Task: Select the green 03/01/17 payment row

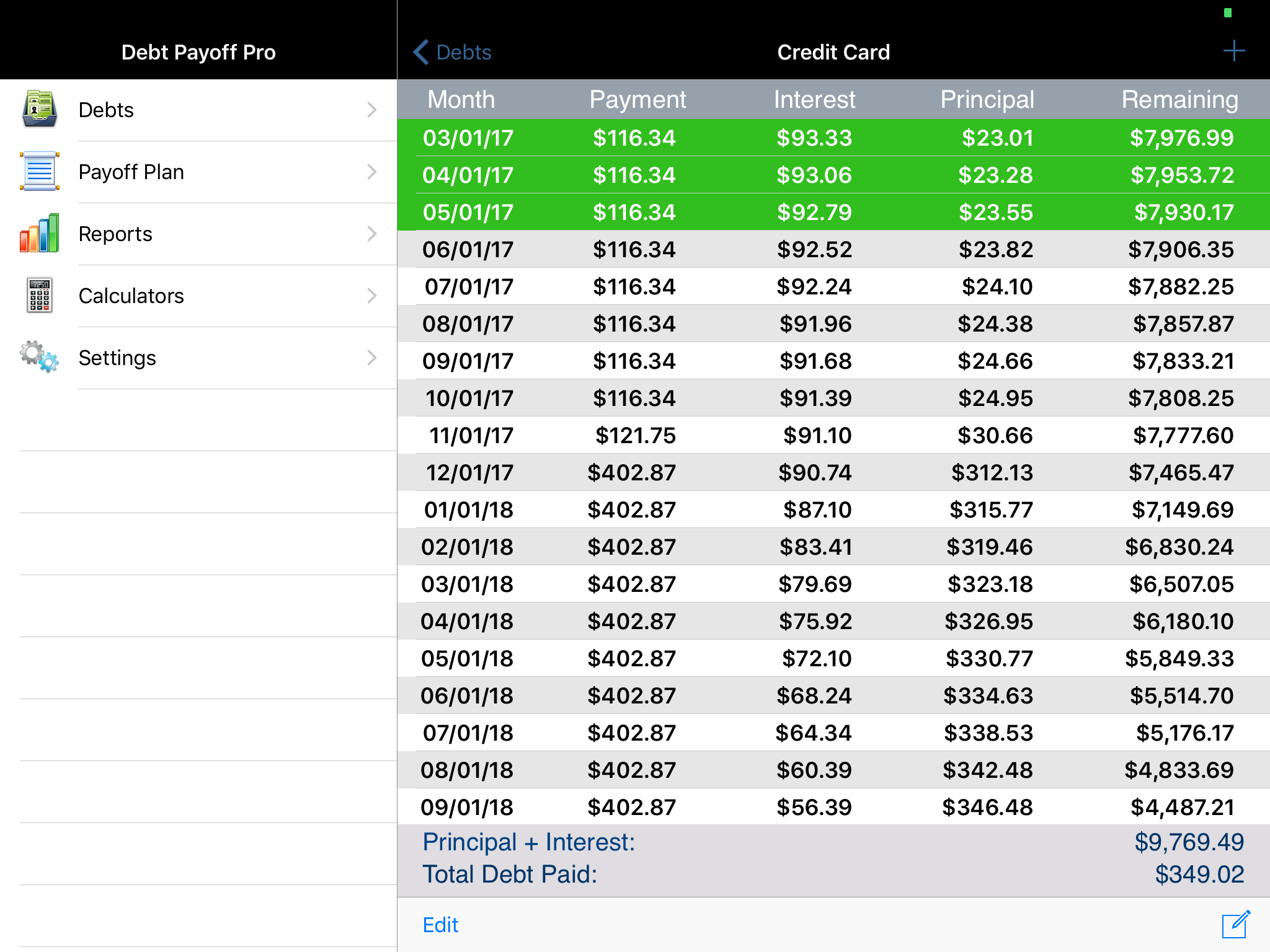Action: pyautogui.click(x=833, y=138)
